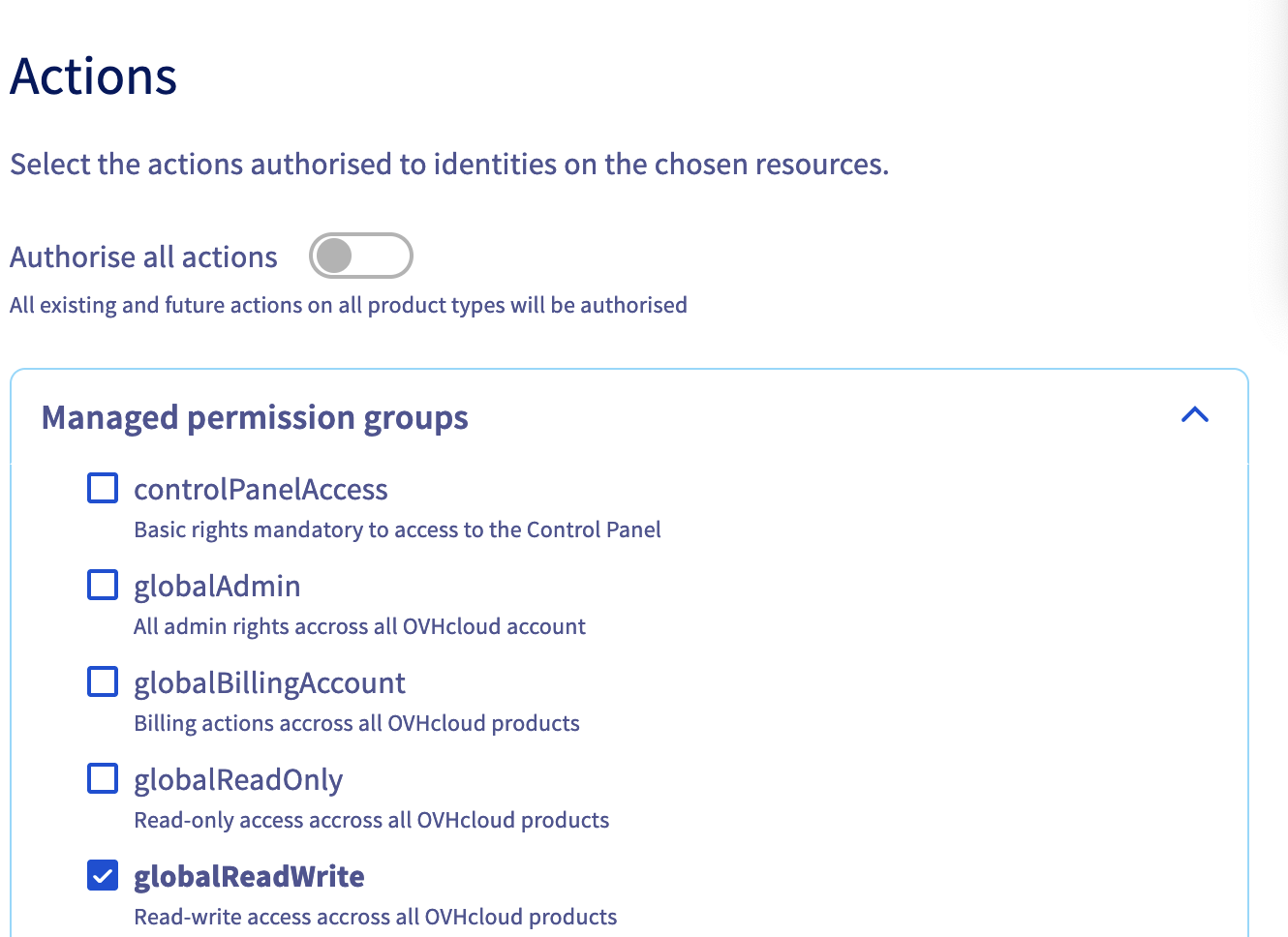Click the controlPanelAccess label text
The width and height of the screenshot is (1288, 937).
(261, 490)
